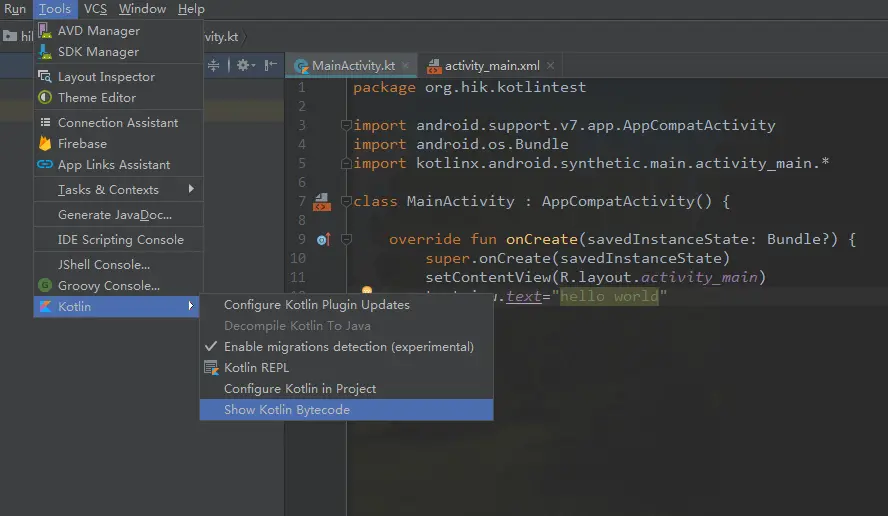This screenshot has height=516, width=888.
Task: Collapse the onCreate function fold marker
Action: tap(346, 240)
